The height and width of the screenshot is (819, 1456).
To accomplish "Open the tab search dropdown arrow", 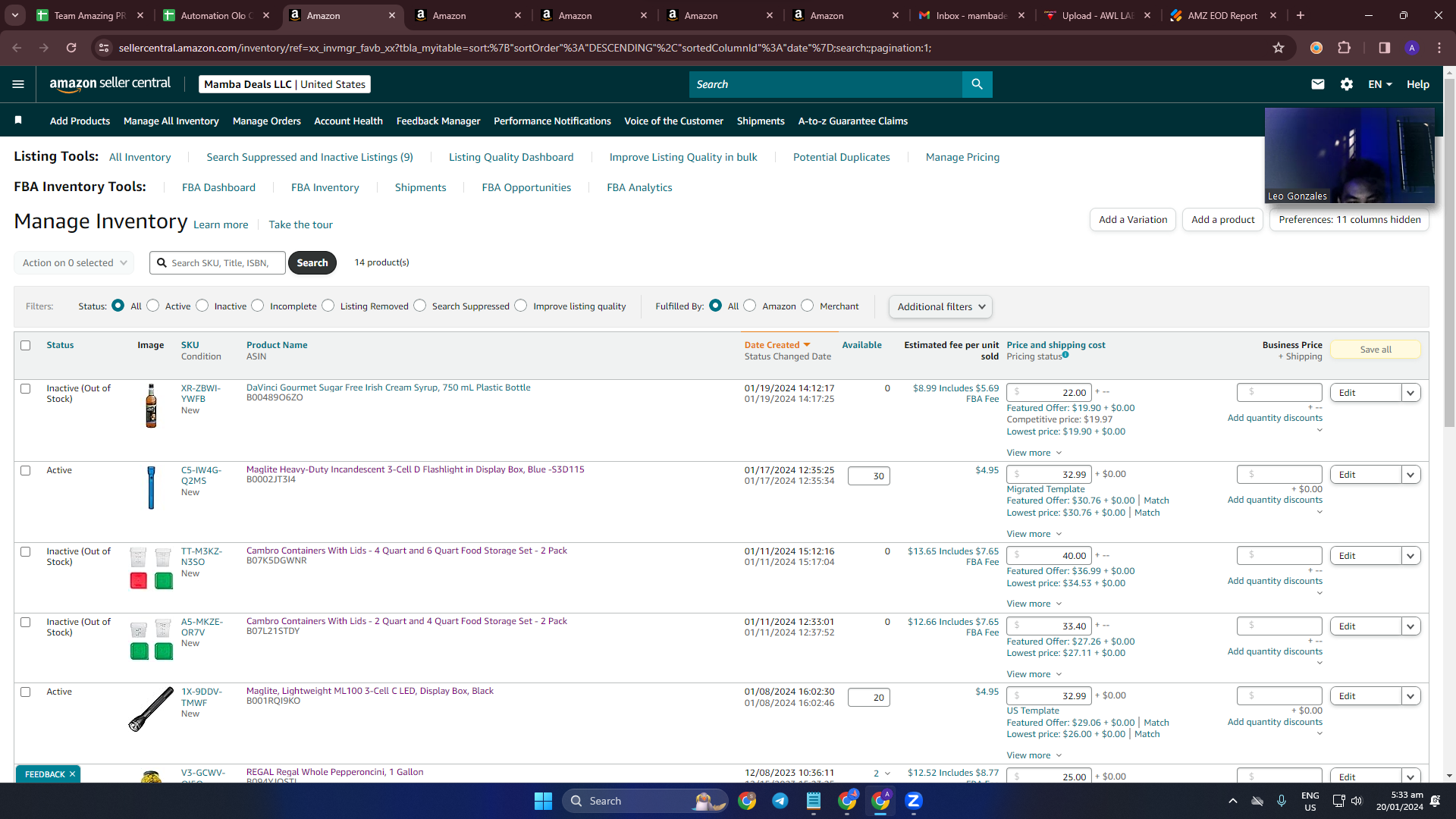I will coord(15,15).
